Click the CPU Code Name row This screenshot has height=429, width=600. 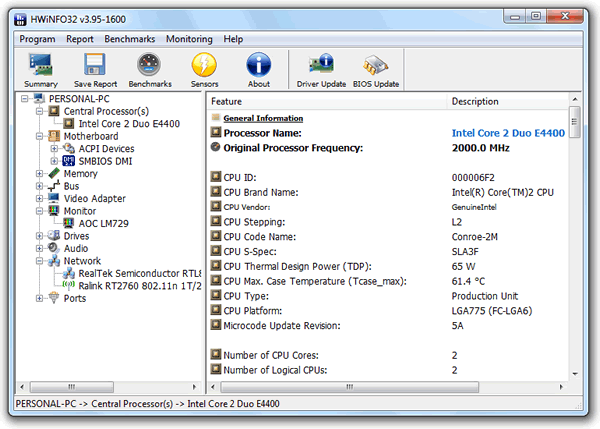click(388, 237)
